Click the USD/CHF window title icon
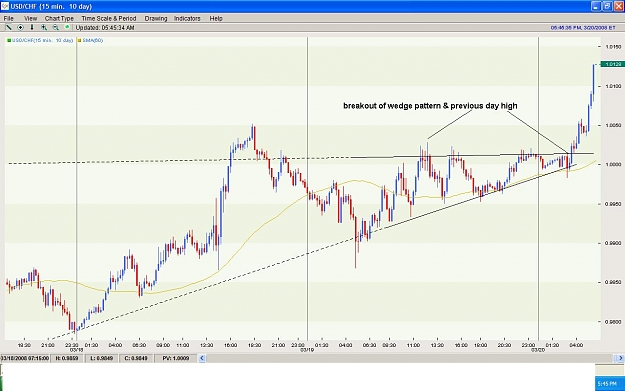The width and height of the screenshot is (625, 391). tap(5, 6)
